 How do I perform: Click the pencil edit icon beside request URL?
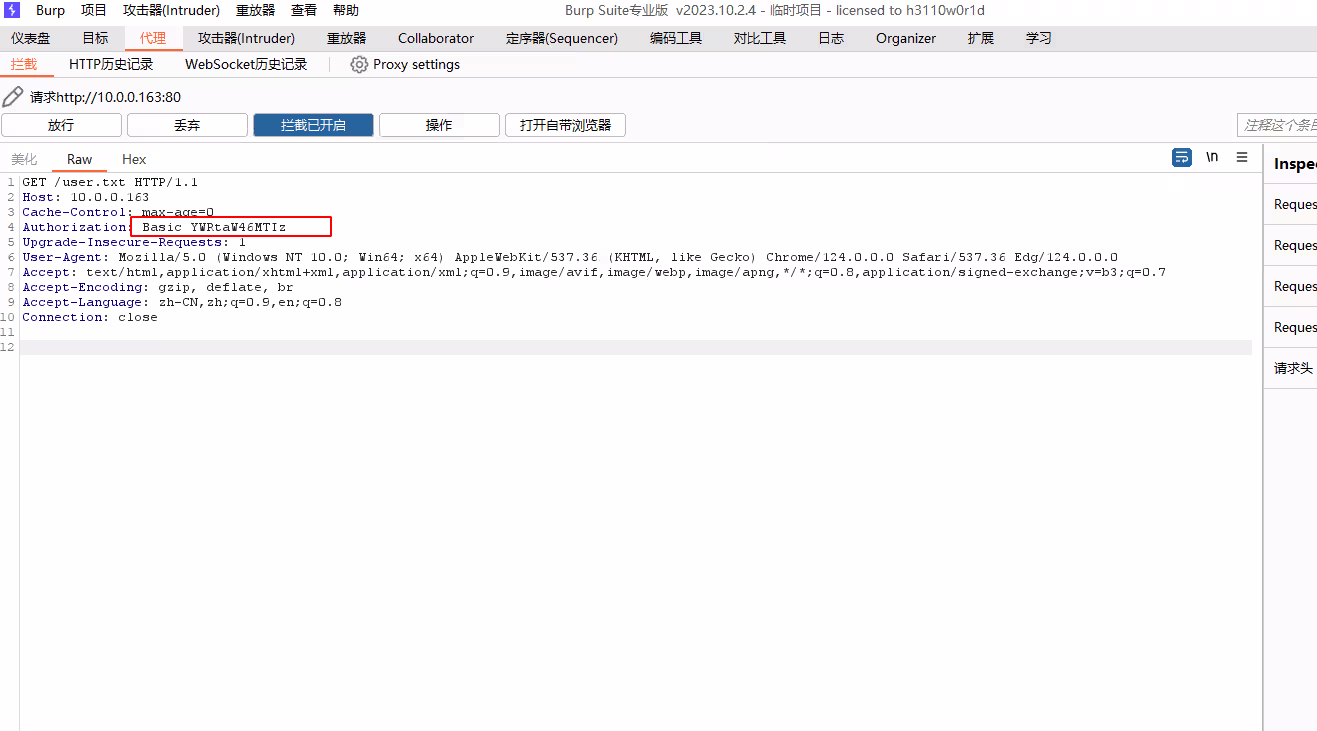12,97
